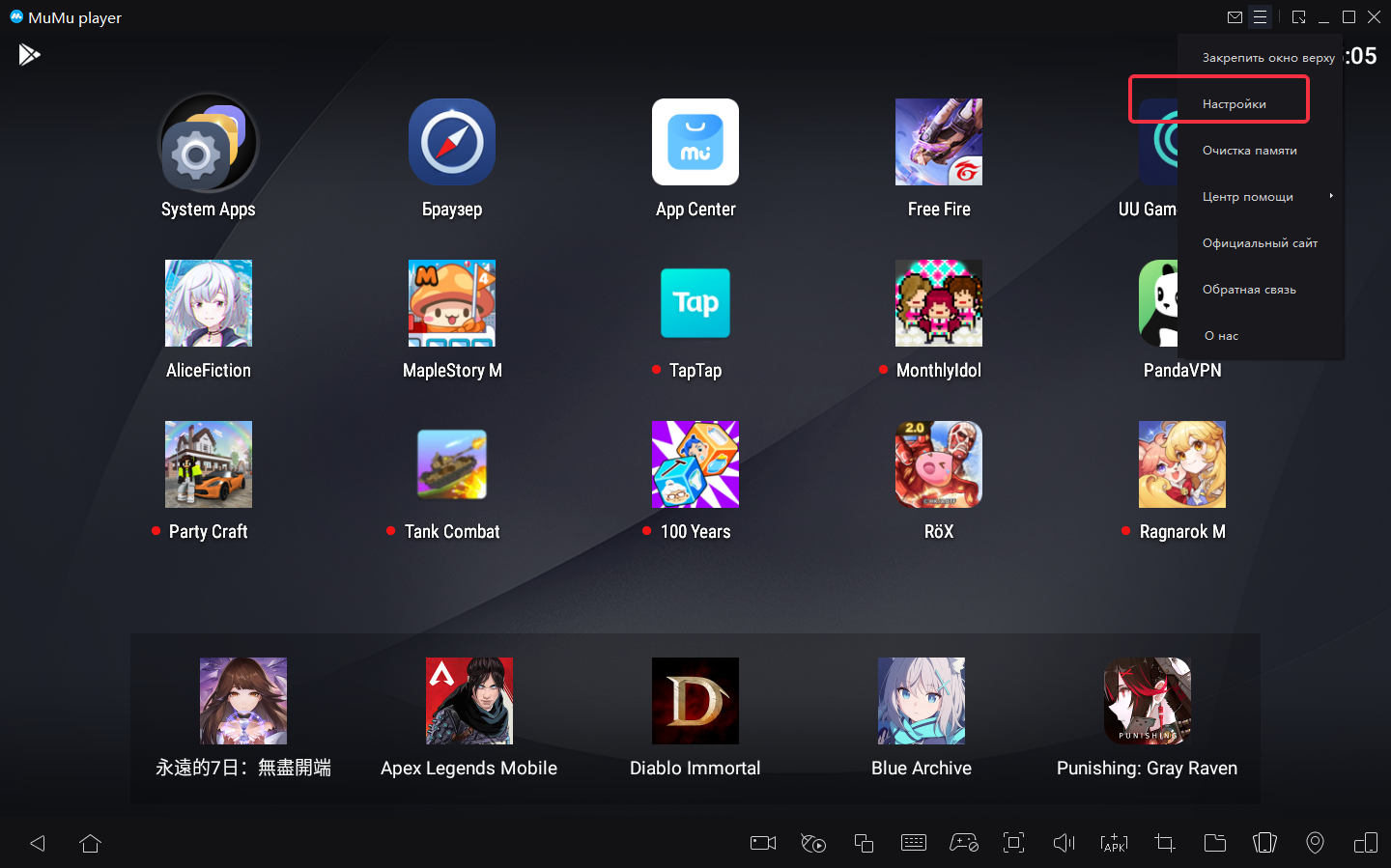The image size is (1391, 868).
Task: Open Diablo Immortal recommended thumbnail
Action: 695,701
